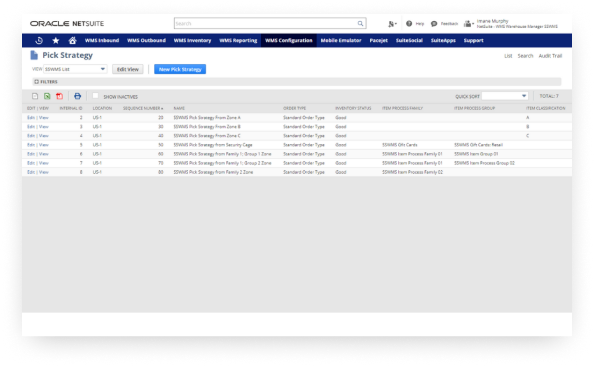Sort by Sequence Number column header
594x367 pixels.
(x=143, y=108)
